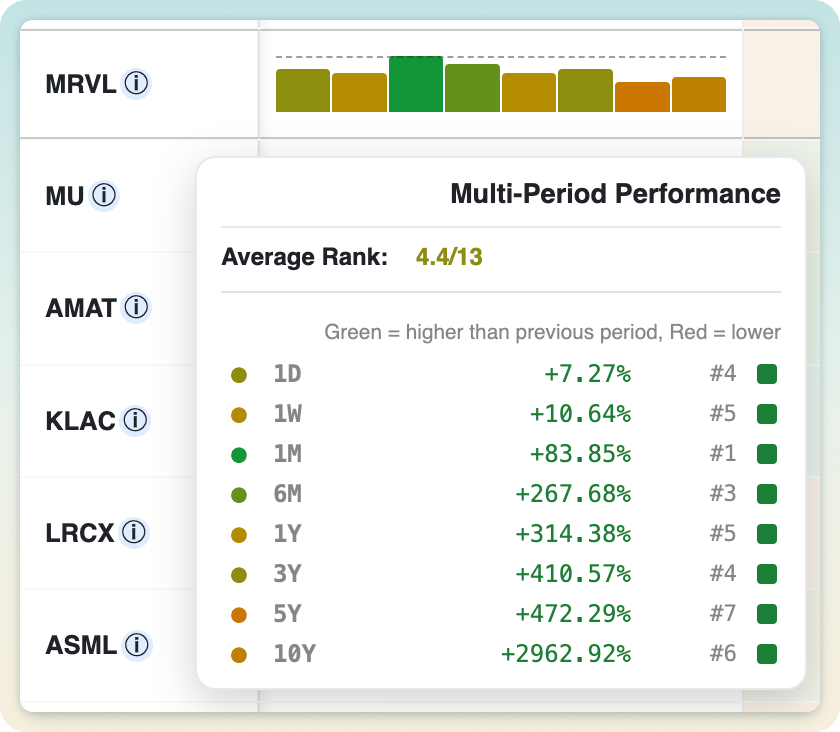This screenshot has width=840, height=732.
Task: Click the 1W period label
Action: coord(288,414)
